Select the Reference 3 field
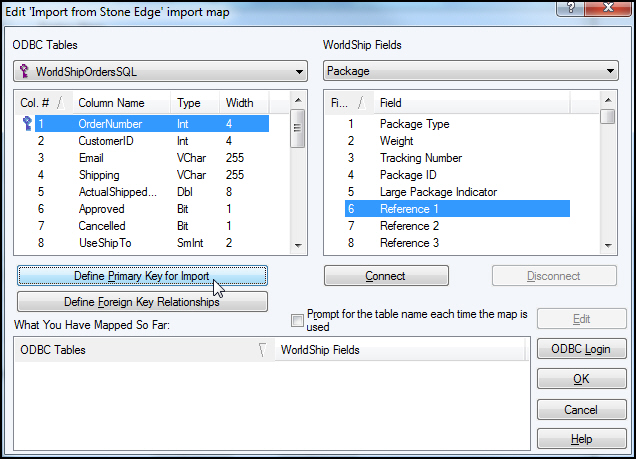Image resolution: width=636 pixels, height=459 pixels. click(458, 243)
